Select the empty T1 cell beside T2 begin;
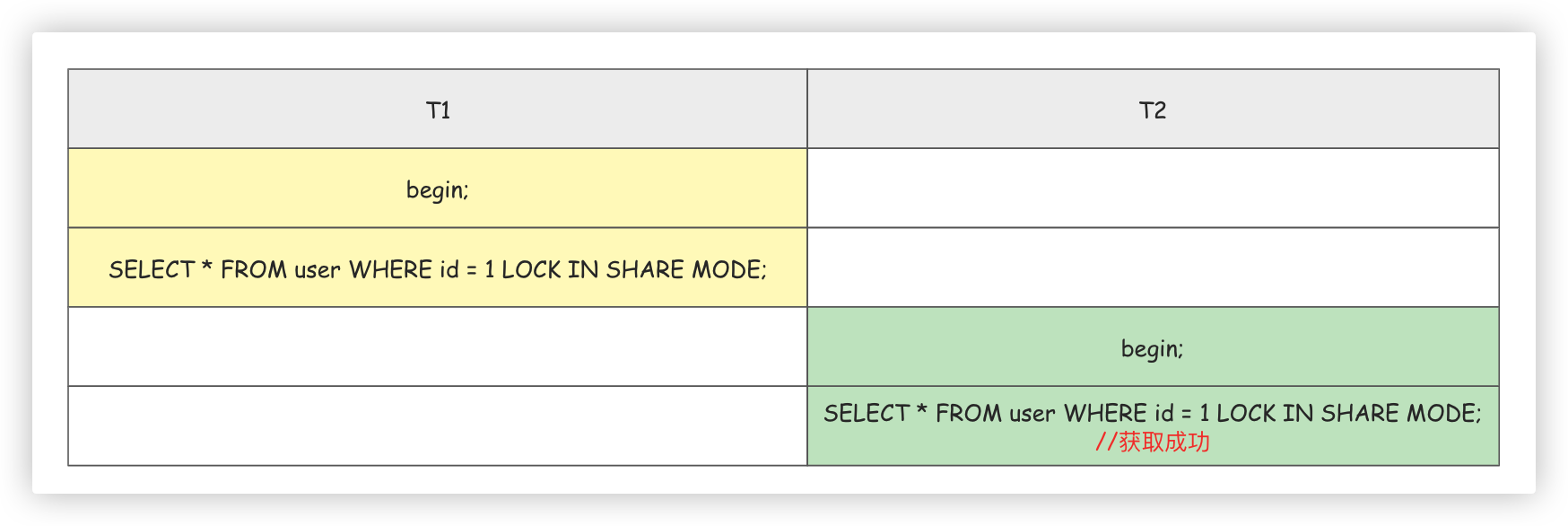The height and width of the screenshot is (526, 1568). click(438, 346)
